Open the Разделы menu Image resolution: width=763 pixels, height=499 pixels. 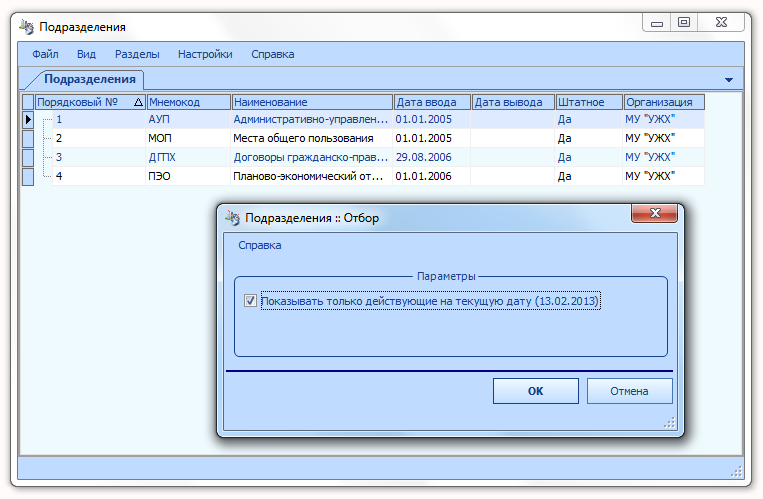[137, 54]
